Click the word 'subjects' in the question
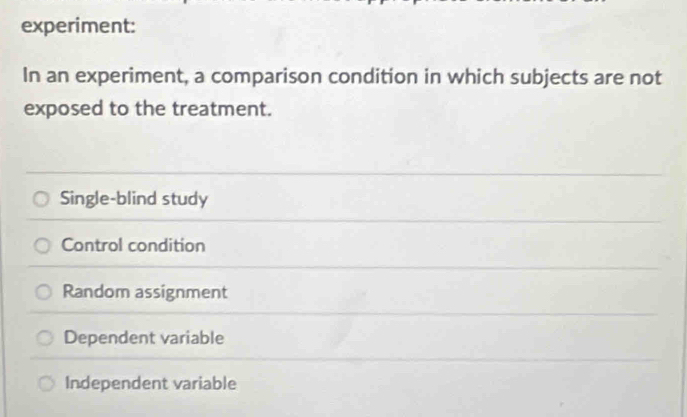 549,78
